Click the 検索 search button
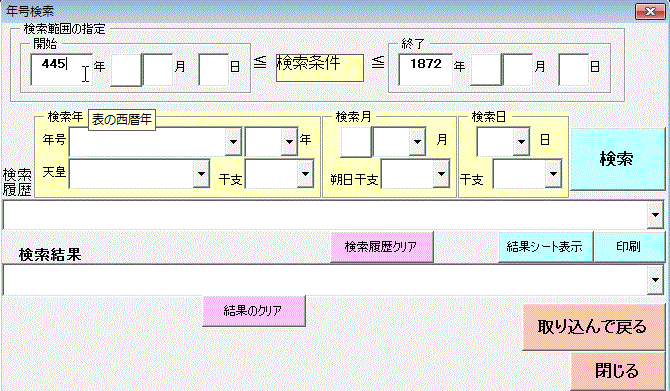Image resolution: width=670 pixels, height=391 pixels. point(617,159)
